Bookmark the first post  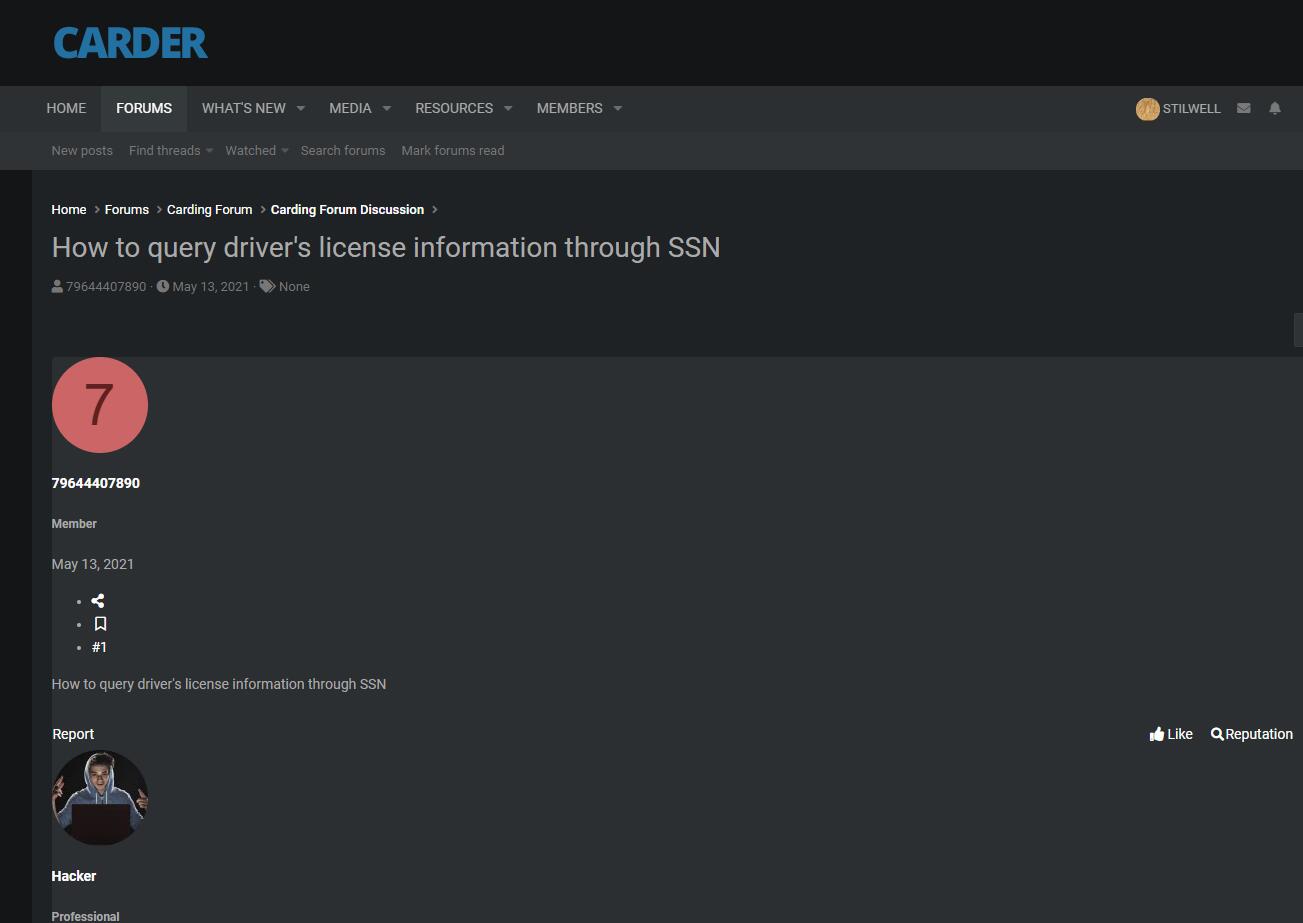pos(100,624)
